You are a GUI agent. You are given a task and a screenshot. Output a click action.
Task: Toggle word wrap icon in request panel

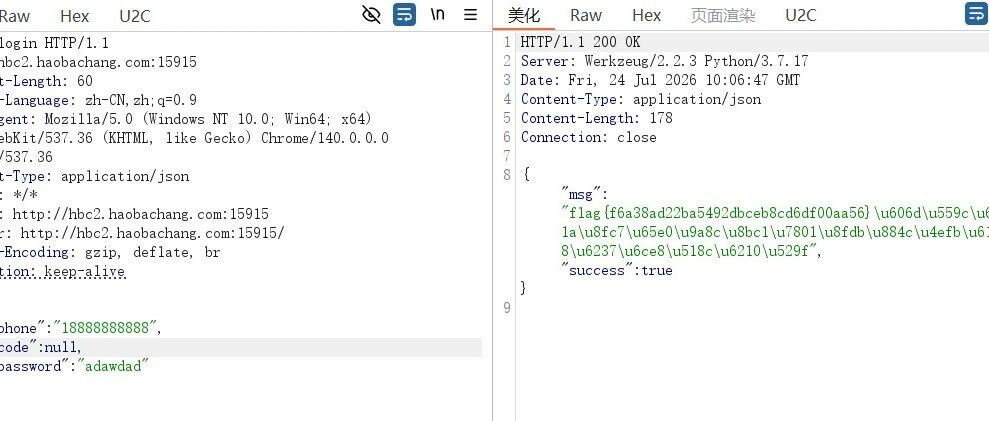click(x=404, y=15)
